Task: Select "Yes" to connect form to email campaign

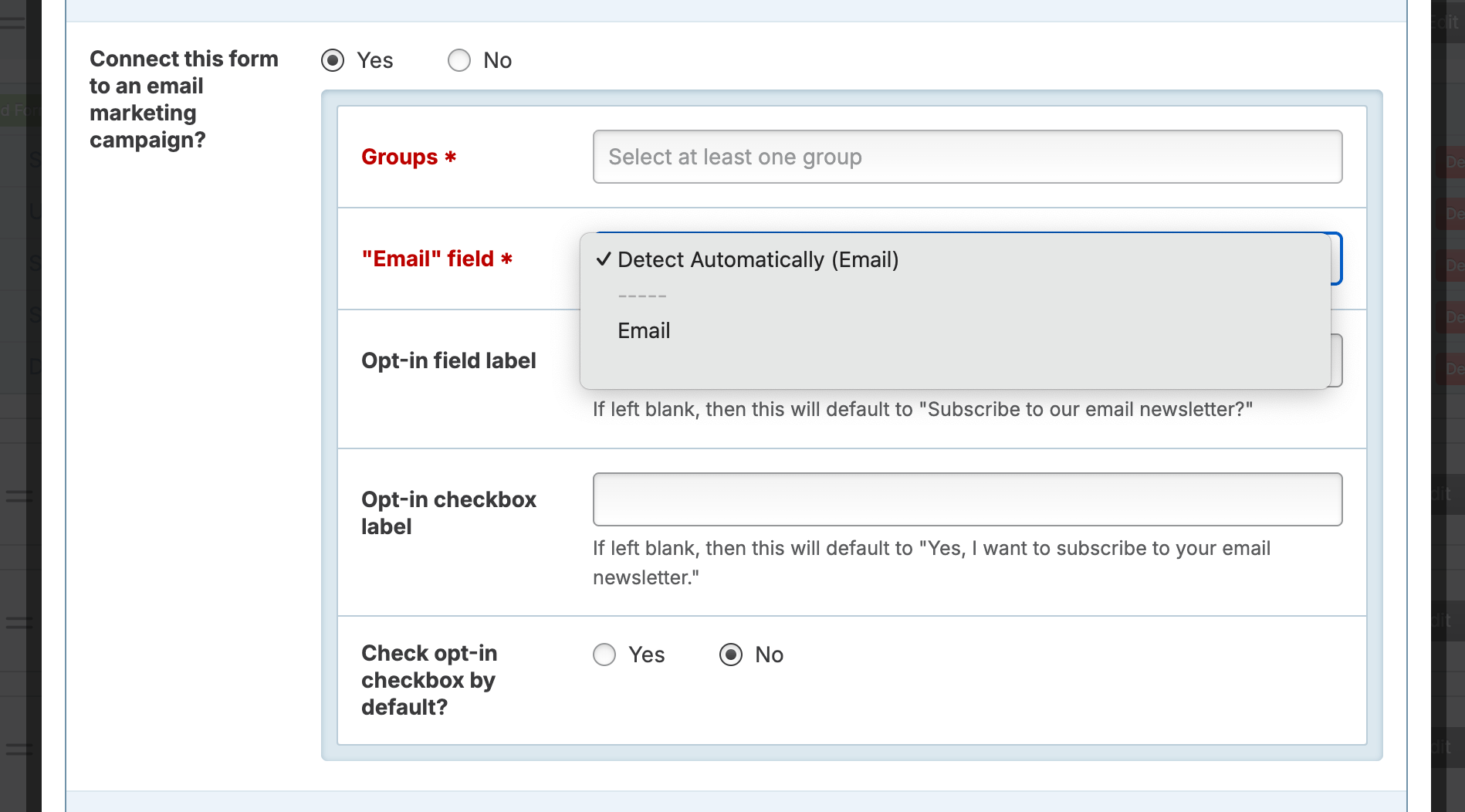Action: click(333, 59)
